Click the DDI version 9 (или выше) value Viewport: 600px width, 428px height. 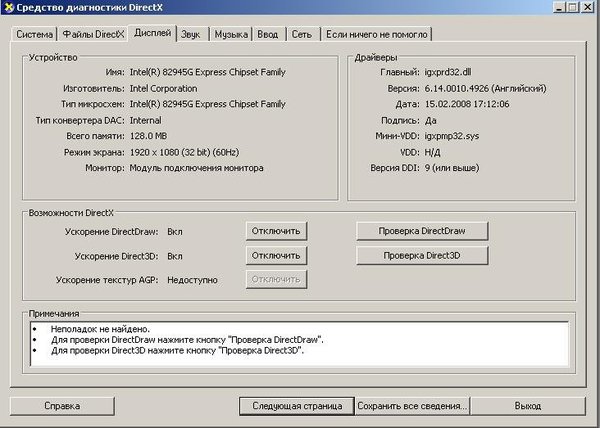point(452,168)
